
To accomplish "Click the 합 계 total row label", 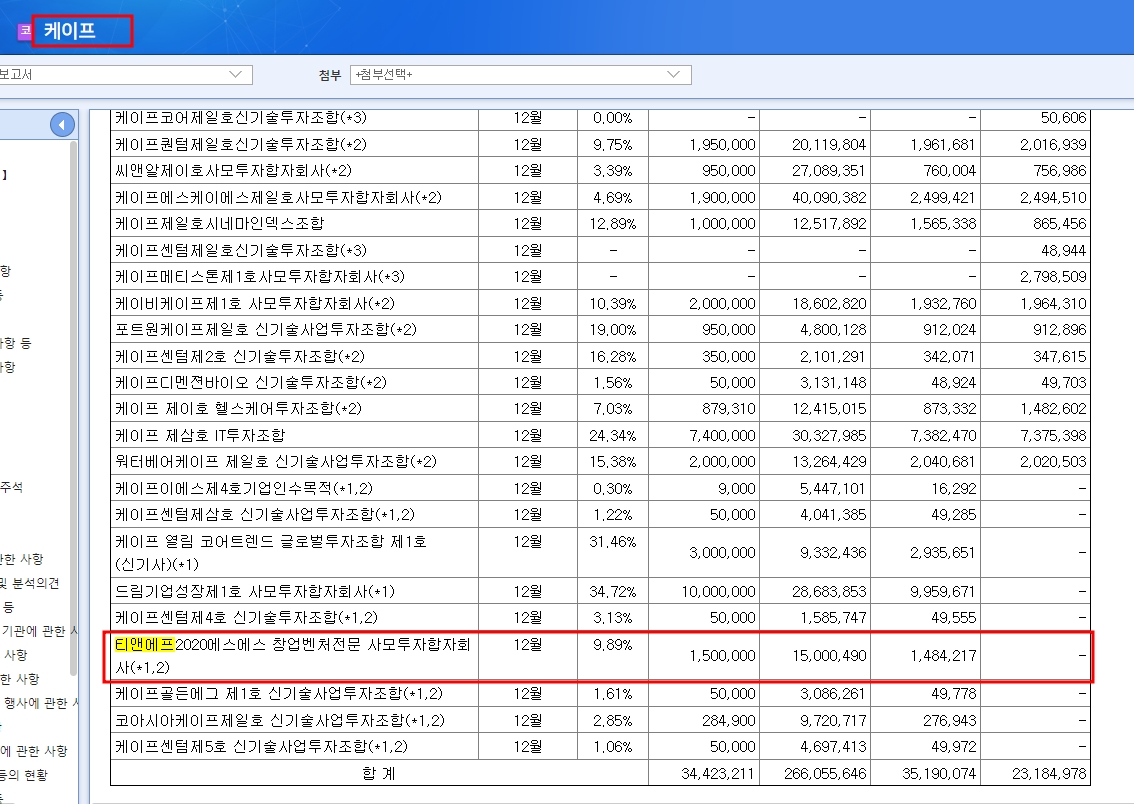I will (379, 772).
